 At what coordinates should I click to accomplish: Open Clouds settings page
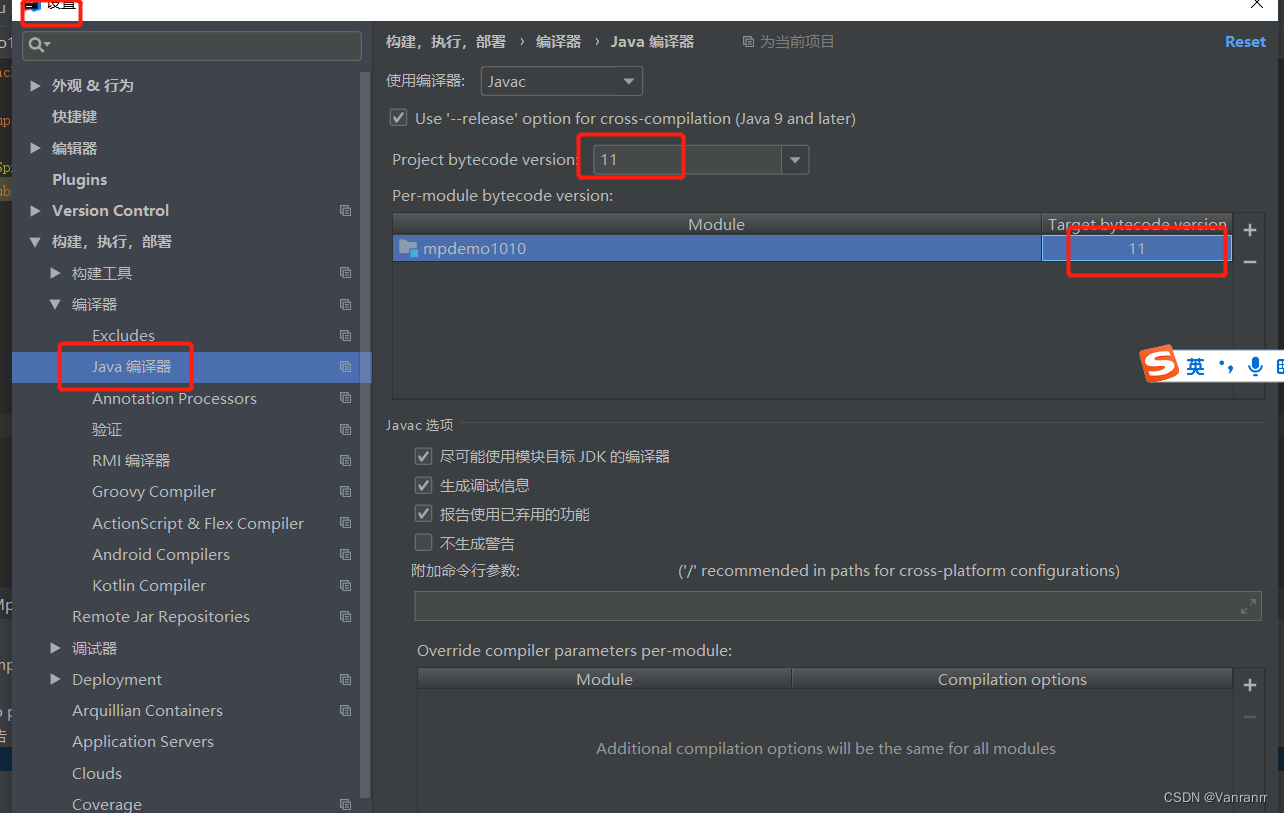[x=97, y=773]
